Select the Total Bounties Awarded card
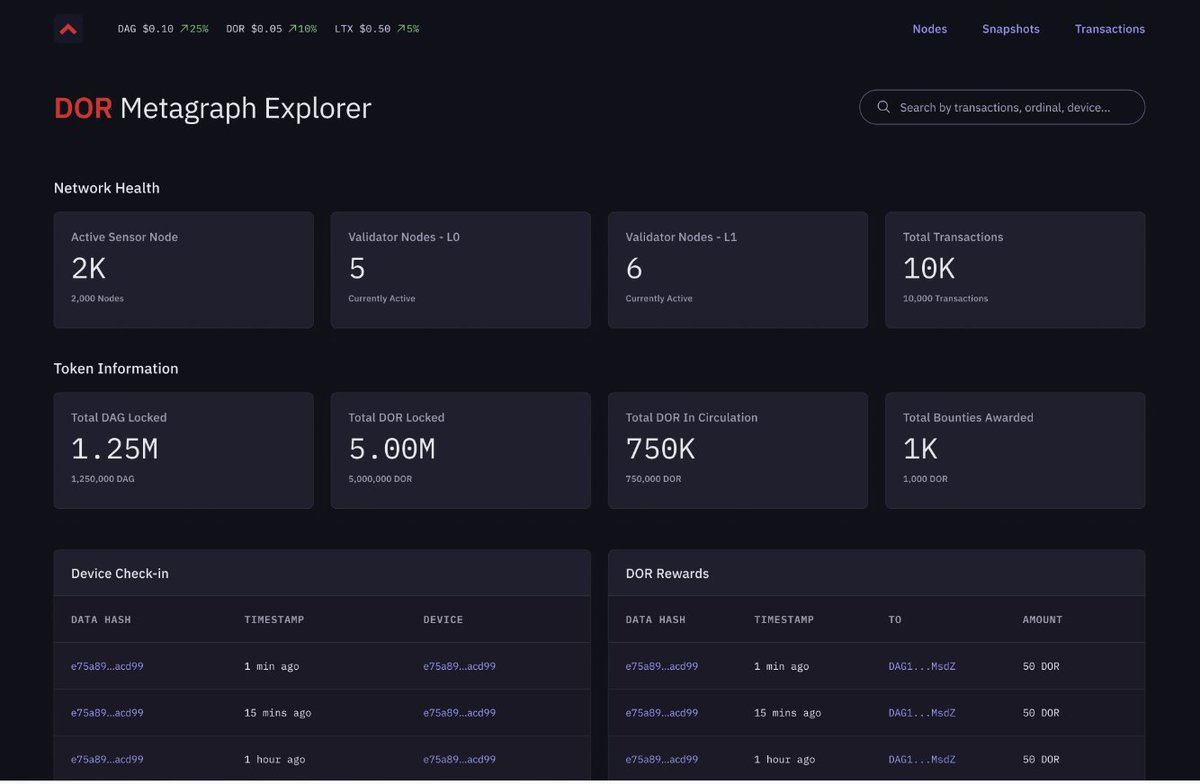Screen dimensions: 1200x784 coord(1015,450)
